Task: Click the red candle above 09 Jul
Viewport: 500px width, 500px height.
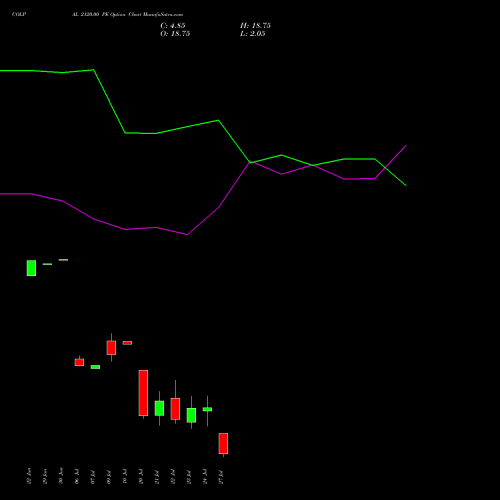Action: pyautogui.click(x=111, y=348)
